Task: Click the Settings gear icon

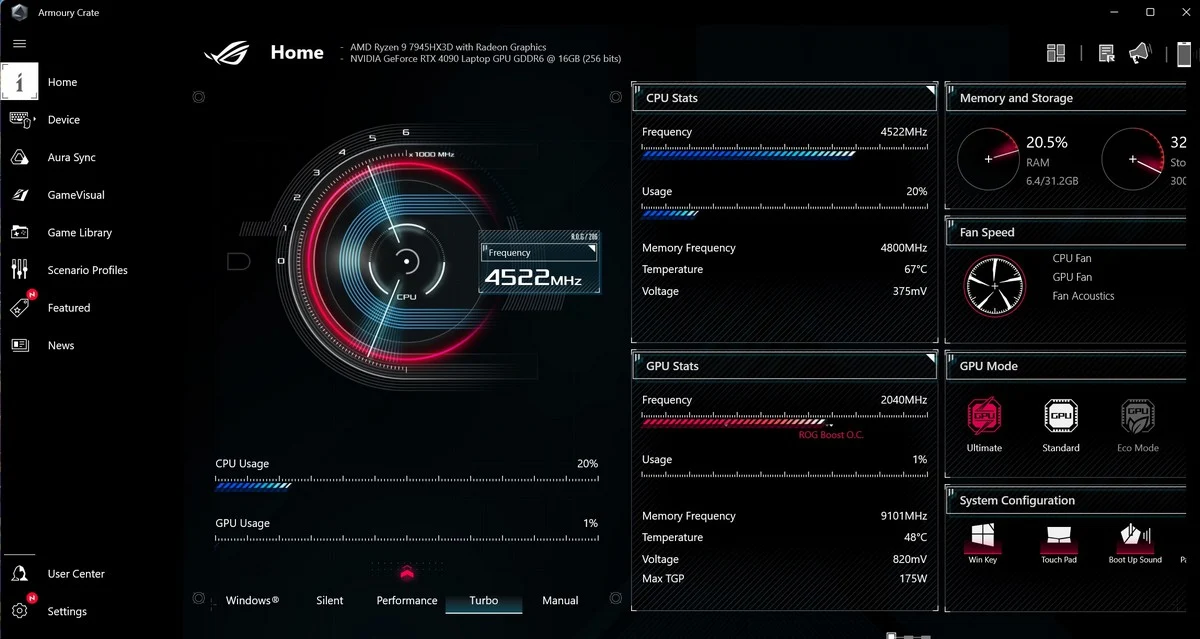Action: click(x=19, y=611)
